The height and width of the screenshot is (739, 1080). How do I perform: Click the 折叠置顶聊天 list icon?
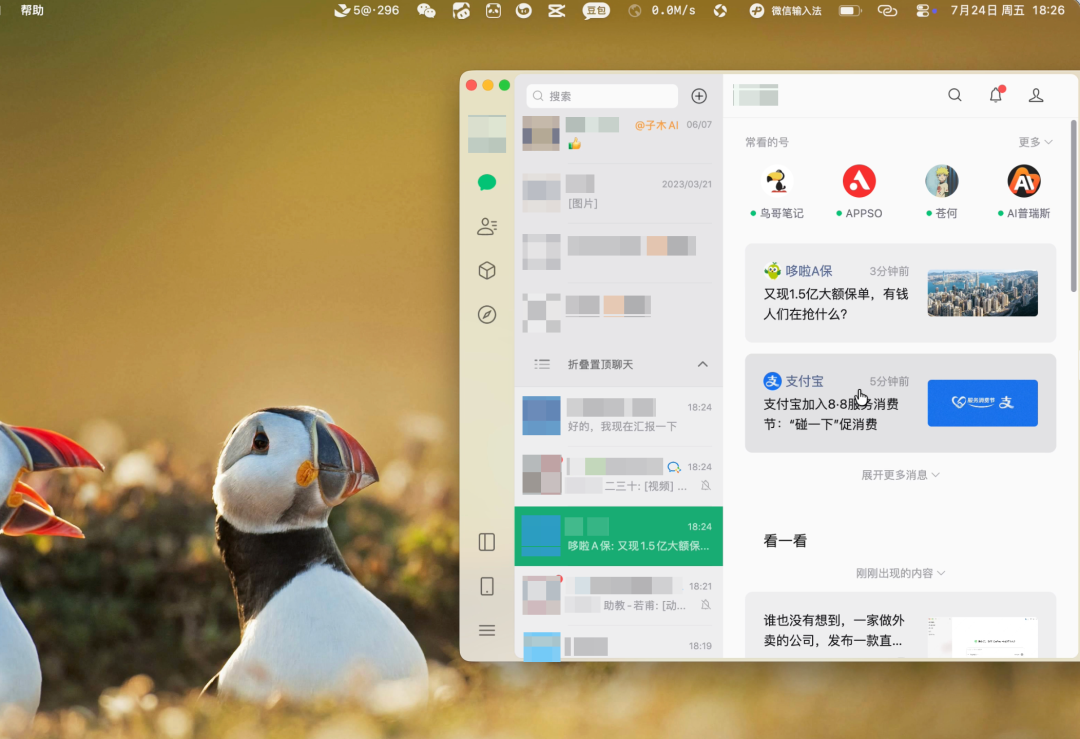click(542, 364)
